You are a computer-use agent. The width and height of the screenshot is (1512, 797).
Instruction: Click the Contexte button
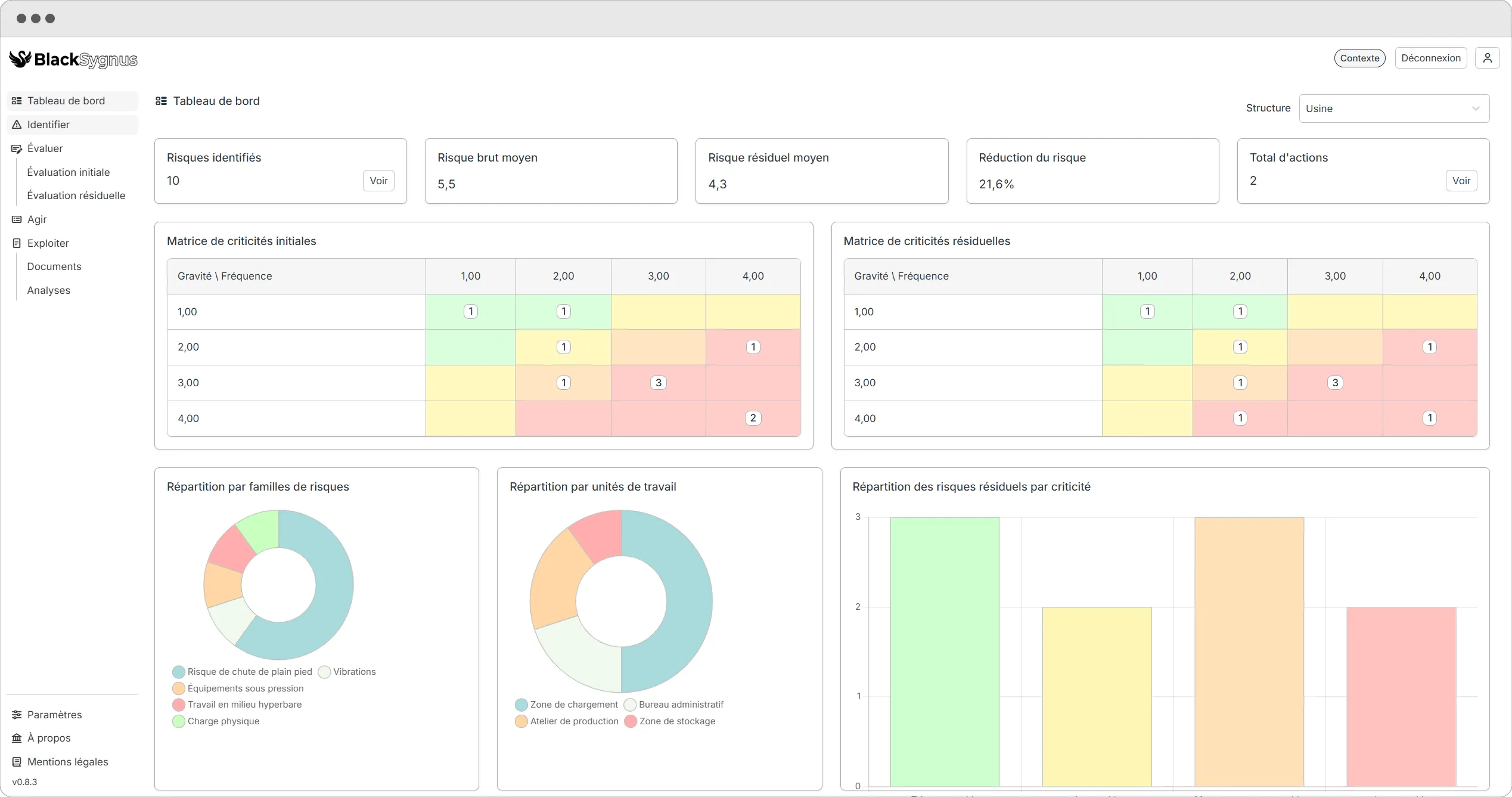(1359, 58)
